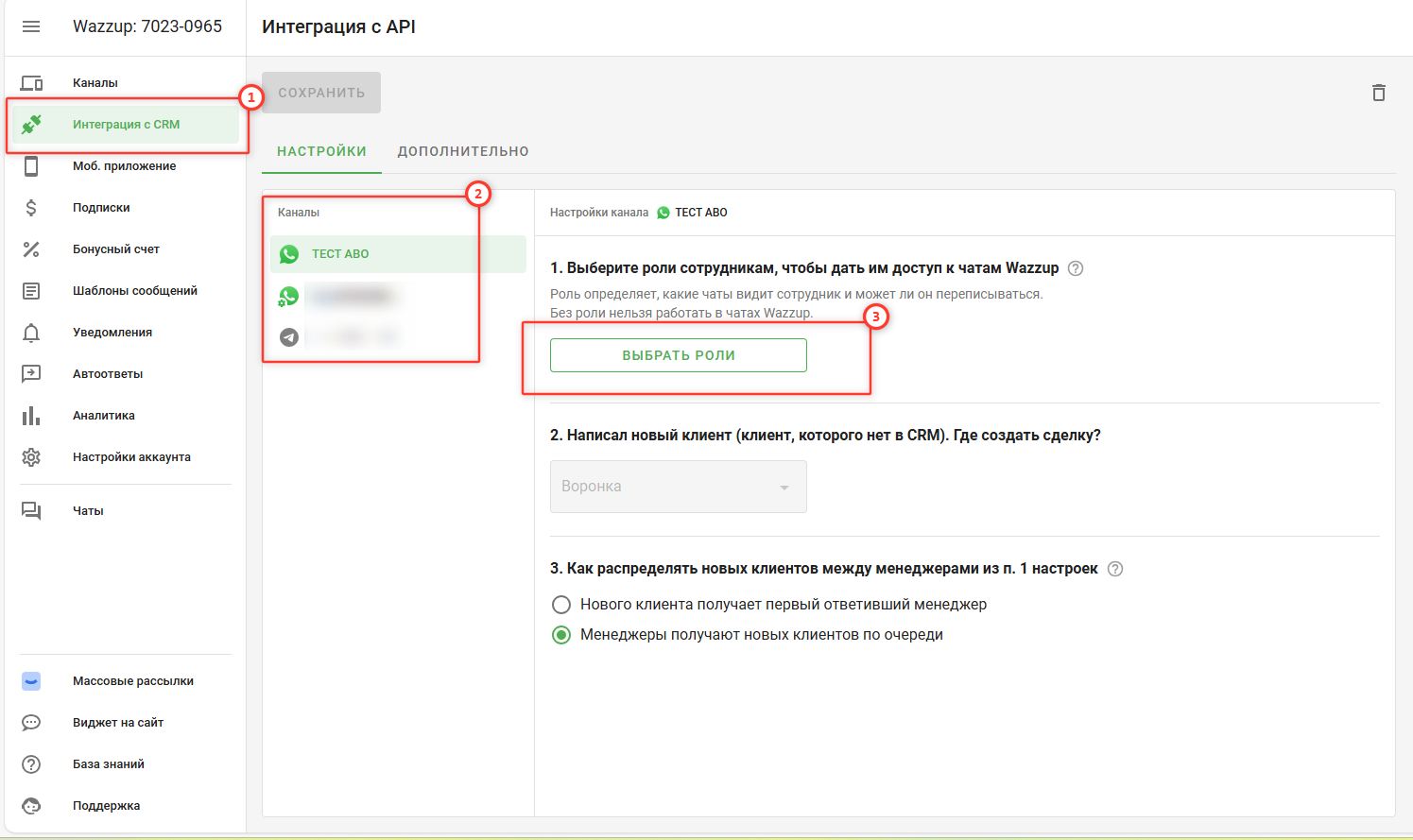1413x840 pixels.
Task: Switch to the Дополнительно tab
Action: tap(463, 151)
